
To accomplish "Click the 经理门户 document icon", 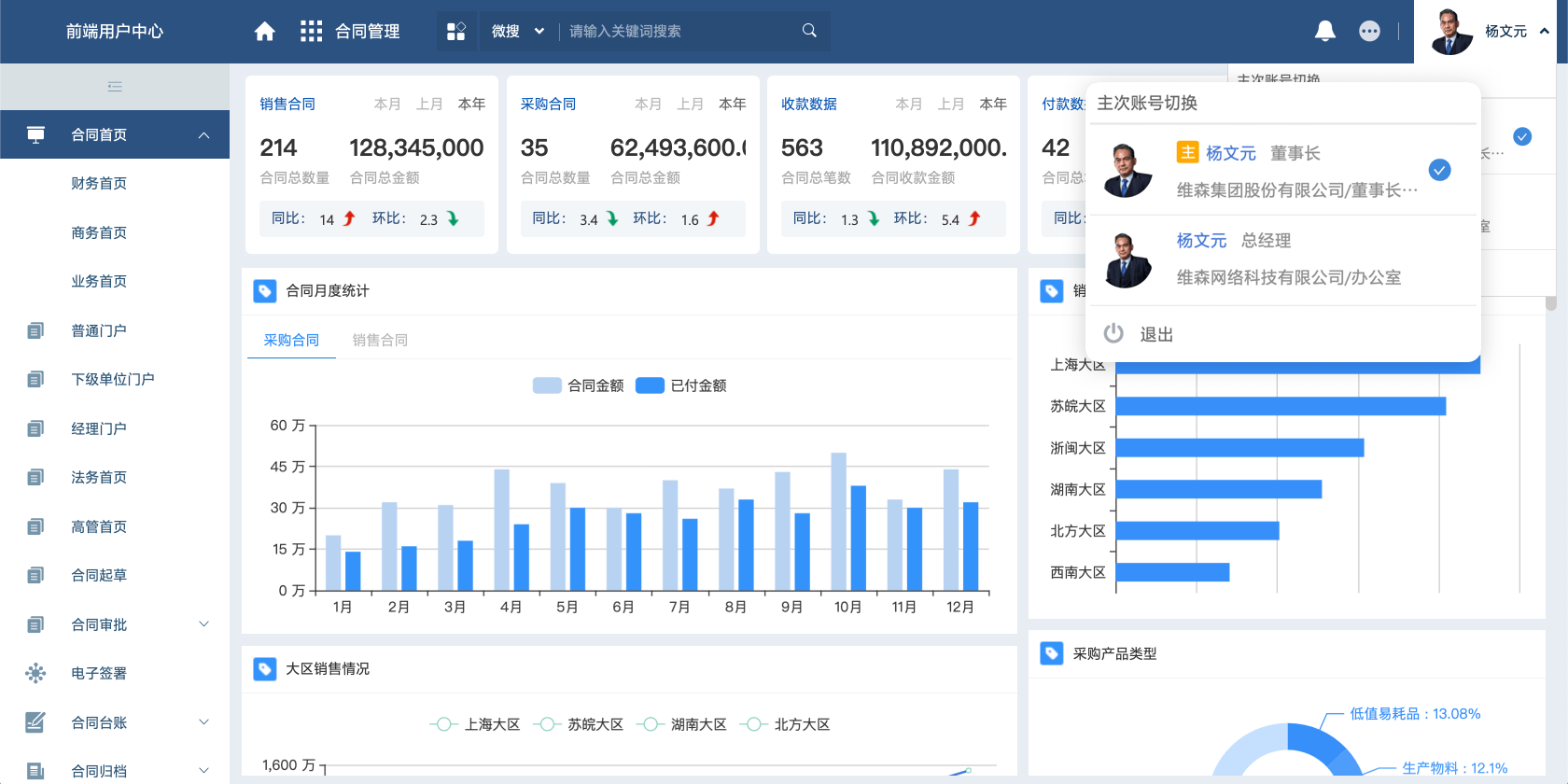I will (x=35, y=428).
